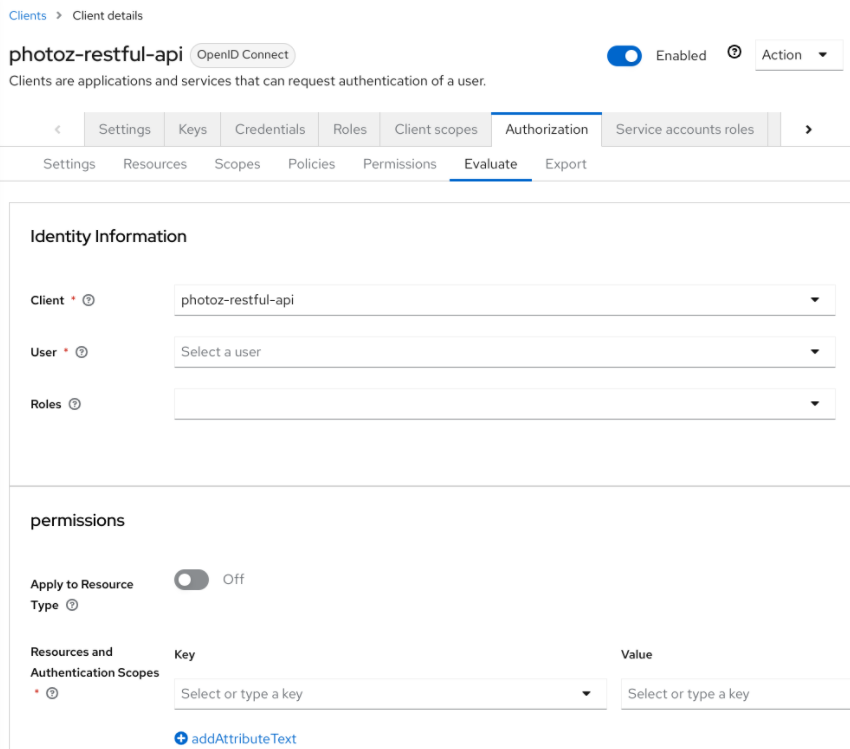Click the help icon next to Enabled
Image resolution: width=850 pixels, height=749 pixels.
[x=734, y=55]
